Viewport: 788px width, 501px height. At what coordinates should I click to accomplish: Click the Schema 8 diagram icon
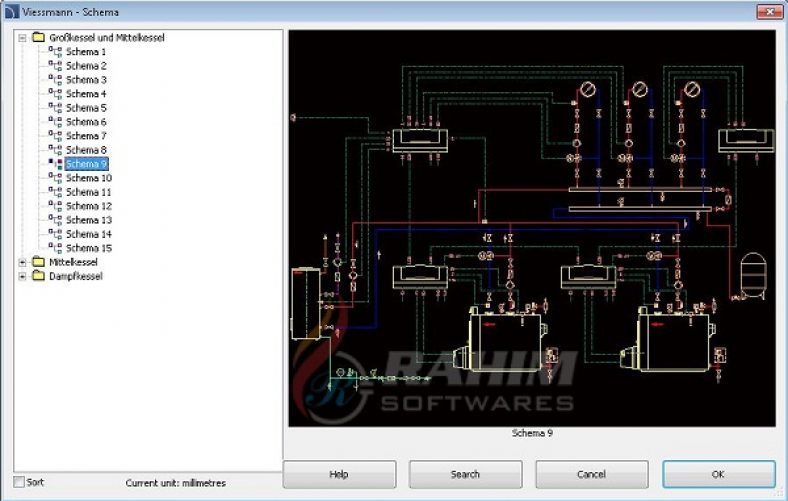(x=55, y=150)
